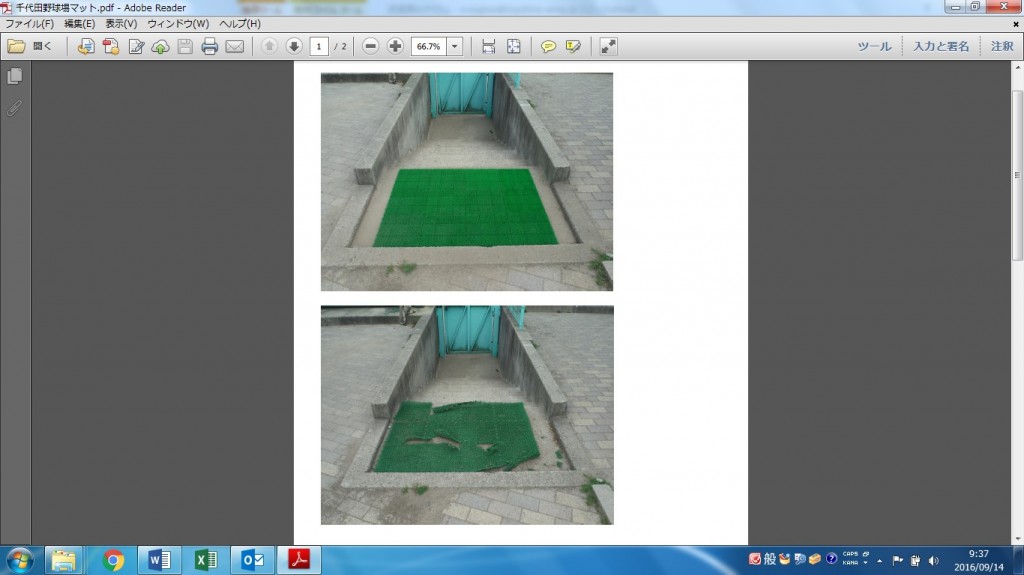Image resolution: width=1024 pixels, height=575 pixels.
Task: Click the page number input field
Action: (x=319, y=46)
